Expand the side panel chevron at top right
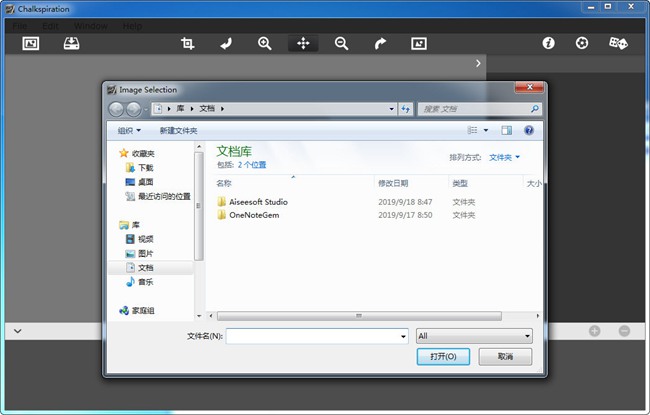Screen dimensions: 650x415 (478, 64)
